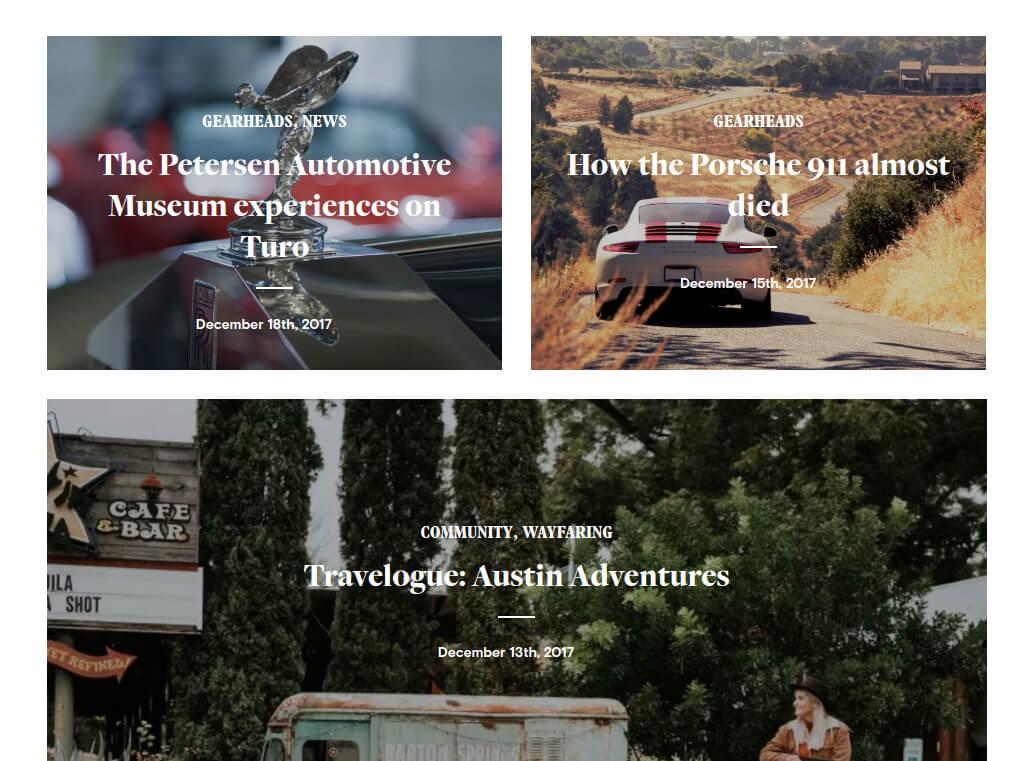Open the Travelogue: Austin Adventures title
This screenshot has height=761, width=1025.
tap(516, 576)
